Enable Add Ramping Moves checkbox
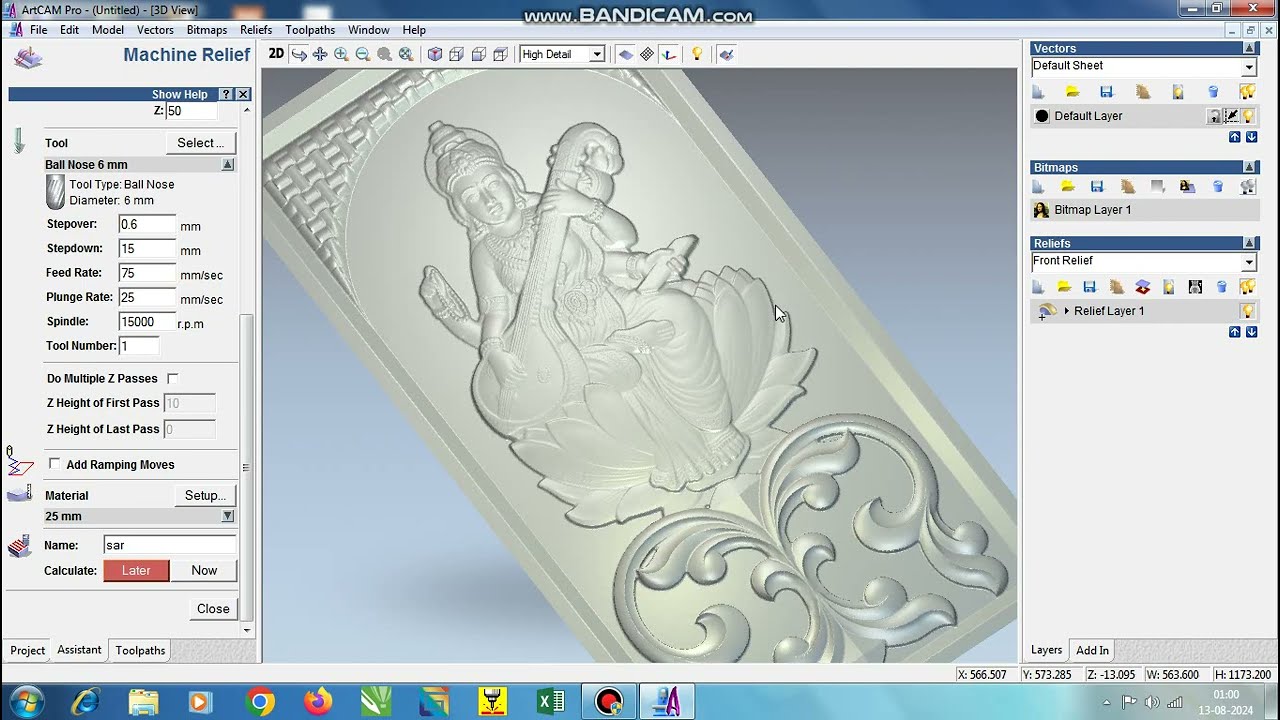The height and width of the screenshot is (720, 1280). [x=54, y=464]
